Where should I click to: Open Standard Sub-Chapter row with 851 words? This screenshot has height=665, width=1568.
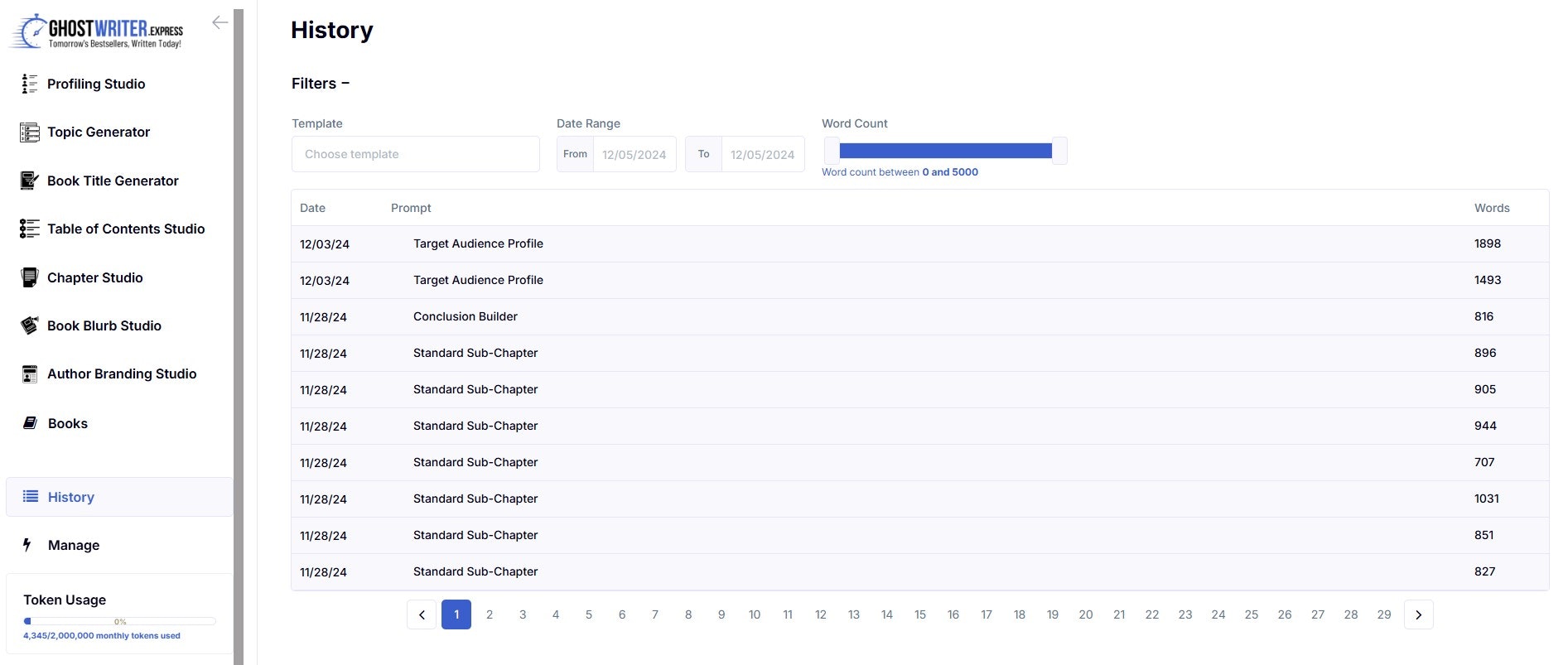coord(920,536)
